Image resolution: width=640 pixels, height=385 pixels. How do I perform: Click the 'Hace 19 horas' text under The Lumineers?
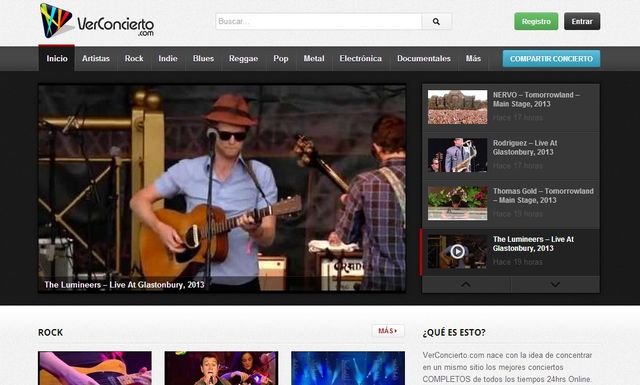point(518,262)
